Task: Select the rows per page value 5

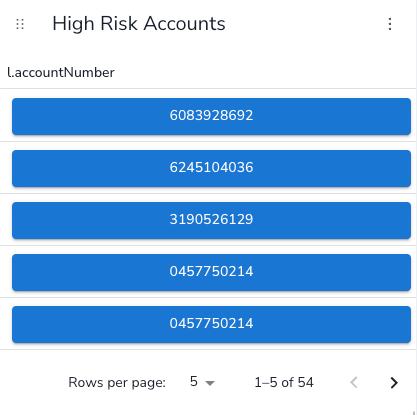Action: [194, 382]
